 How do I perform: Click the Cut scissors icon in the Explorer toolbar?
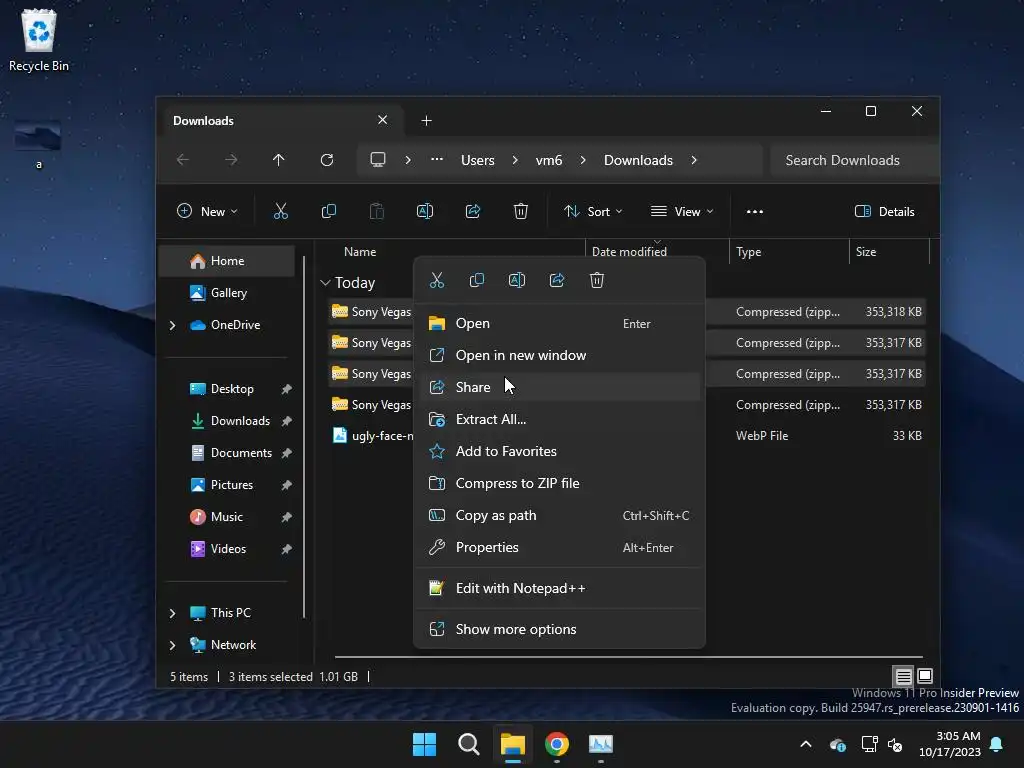[281, 211]
